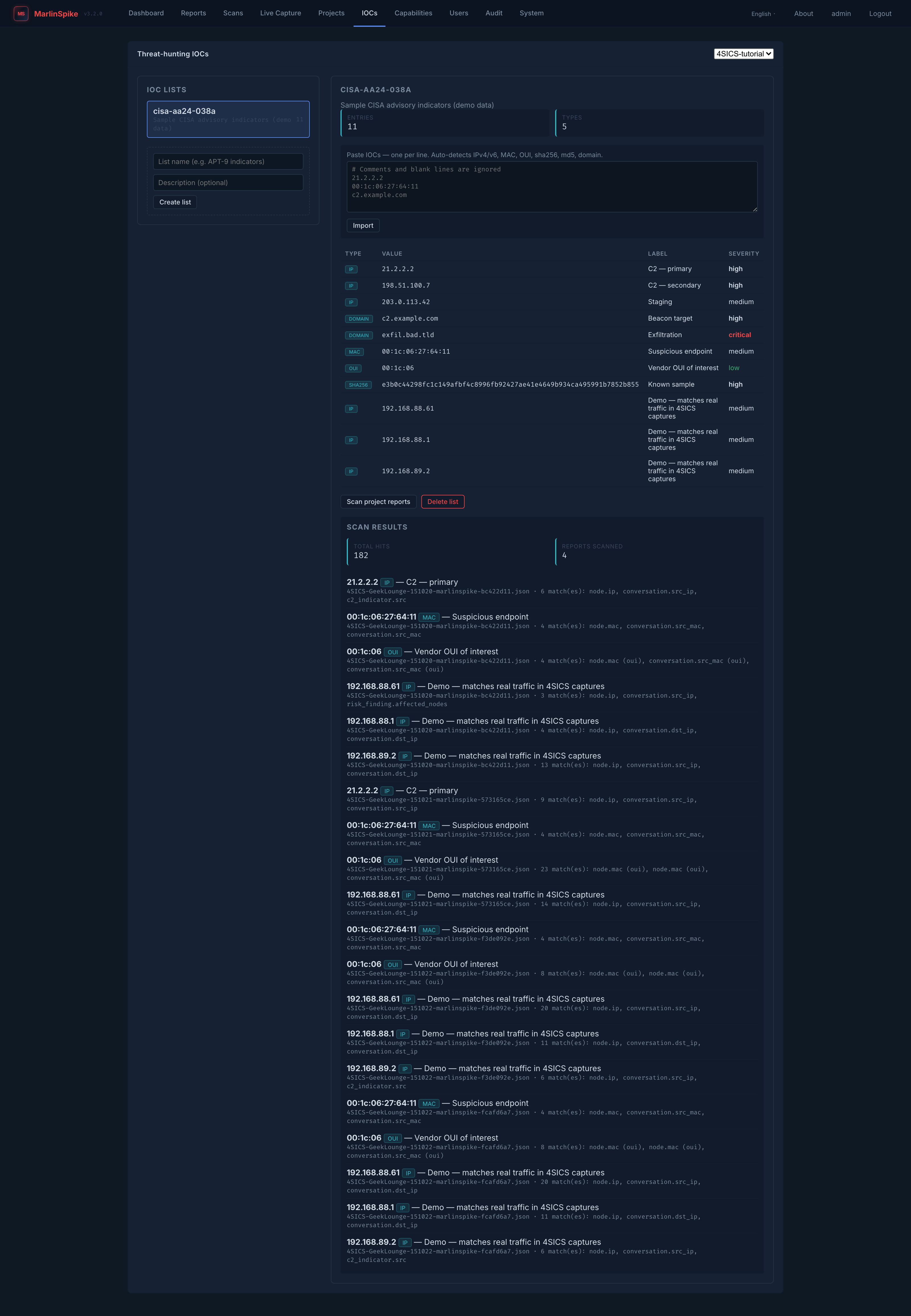Open the 4SICS-tutorial project dropdown
This screenshot has height=1316, width=911.
744,54
